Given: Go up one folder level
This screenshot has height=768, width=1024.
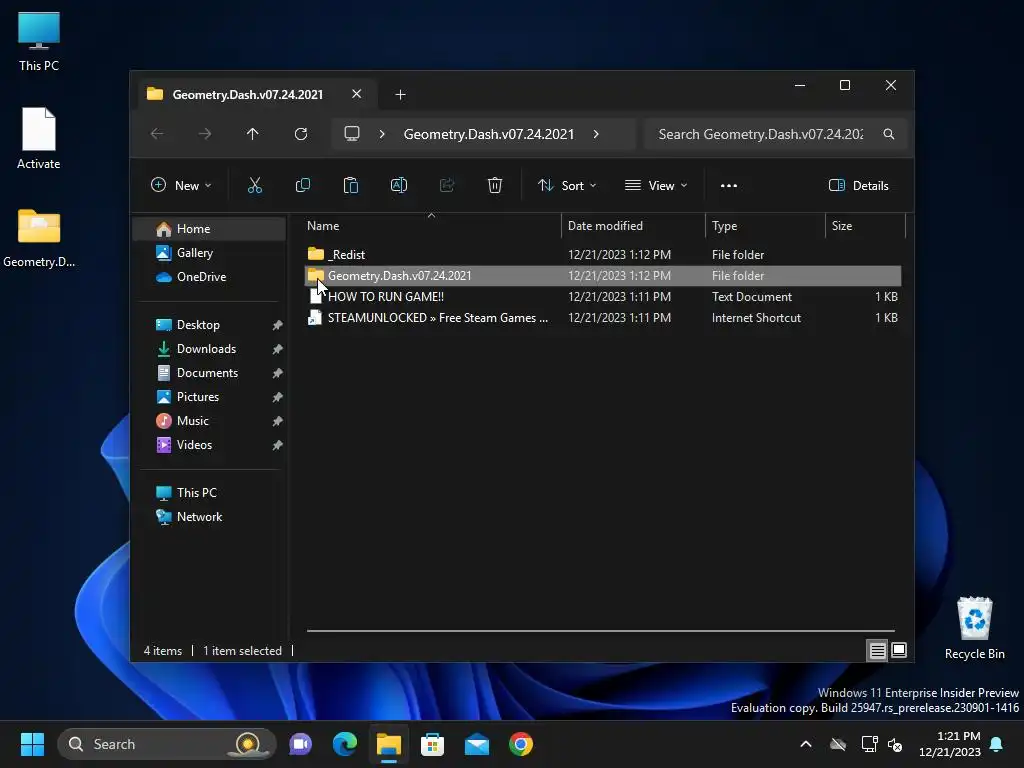Looking at the screenshot, I should [253, 134].
